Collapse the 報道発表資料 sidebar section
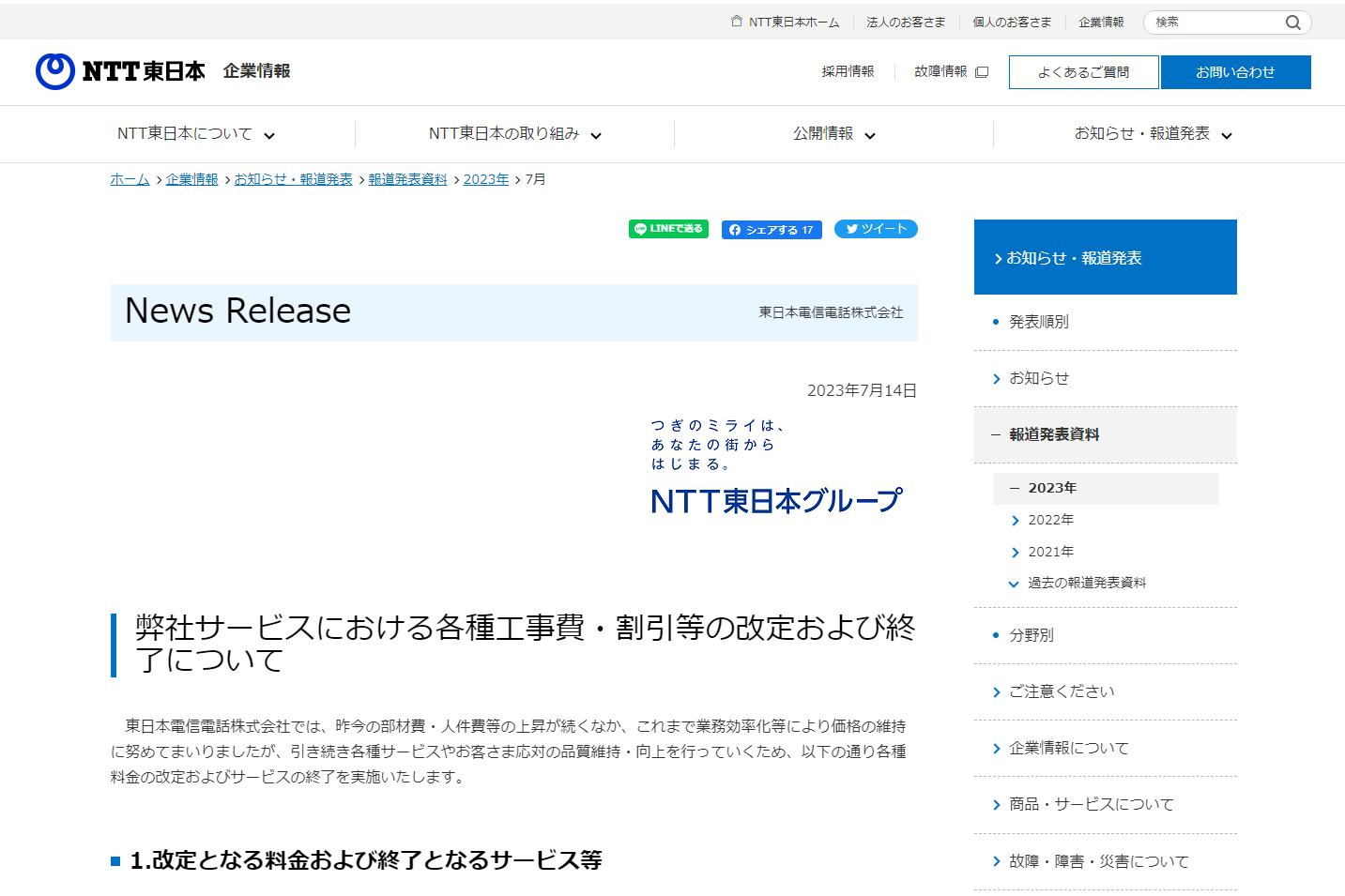This screenshot has width=1345, height=896. click(x=1106, y=434)
